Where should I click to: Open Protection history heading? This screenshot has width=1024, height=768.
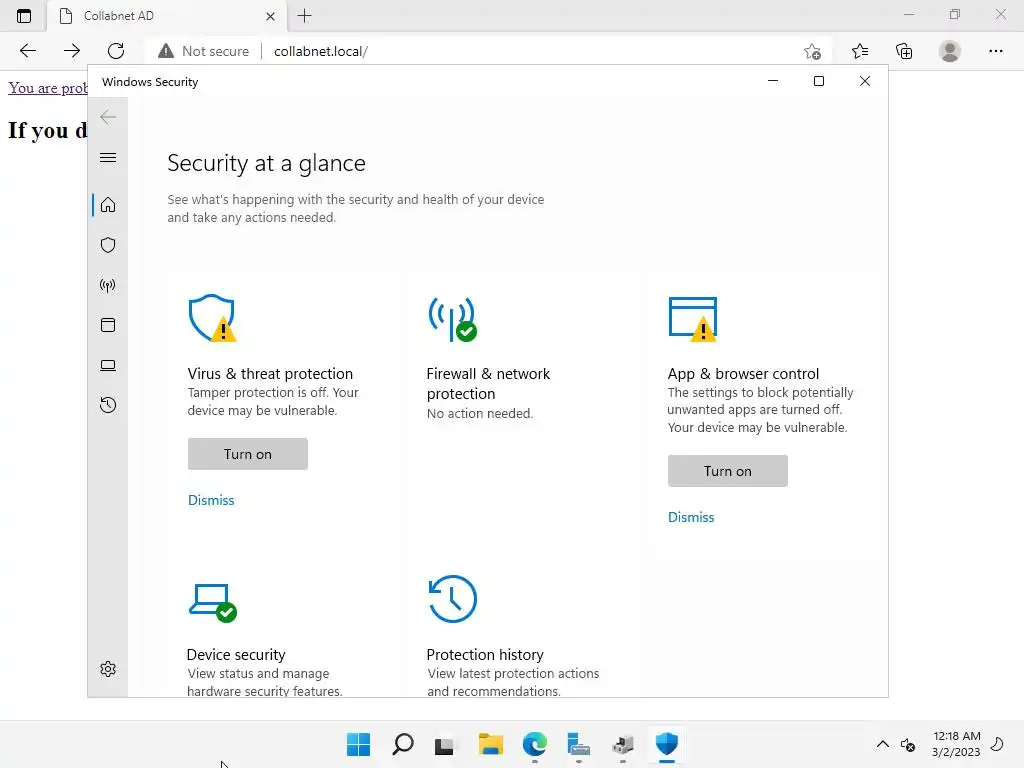[485, 654]
